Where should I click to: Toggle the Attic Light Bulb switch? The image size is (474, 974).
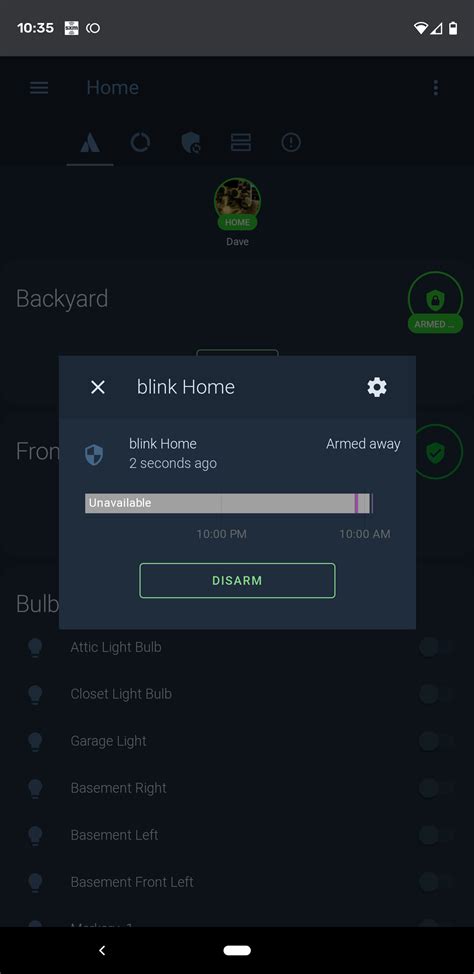[x=436, y=647]
